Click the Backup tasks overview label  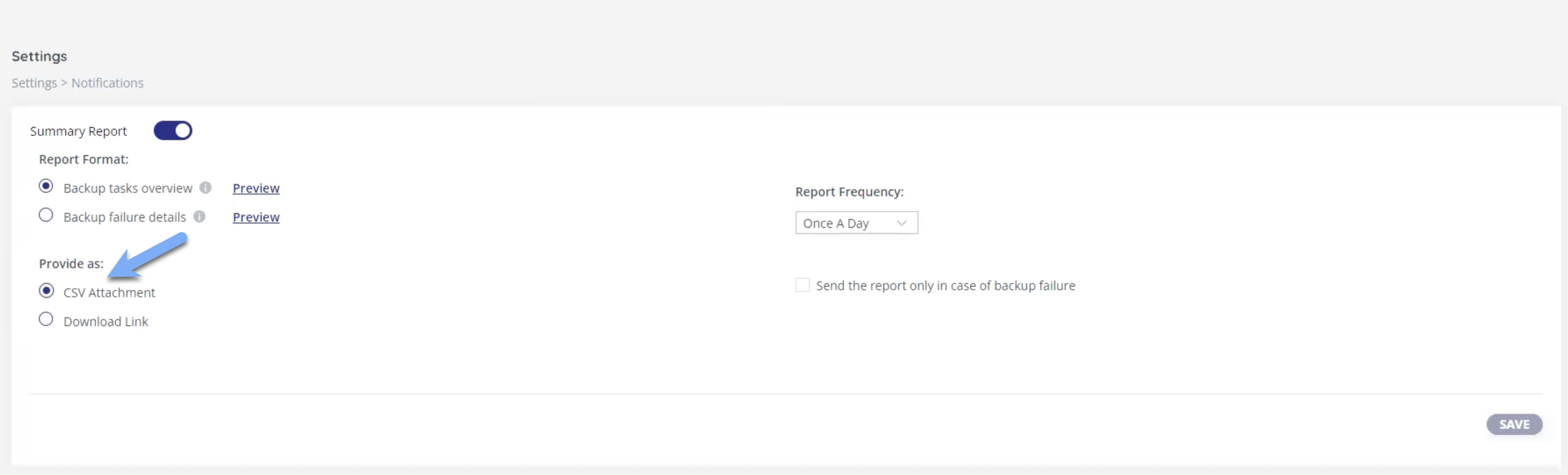[127, 188]
